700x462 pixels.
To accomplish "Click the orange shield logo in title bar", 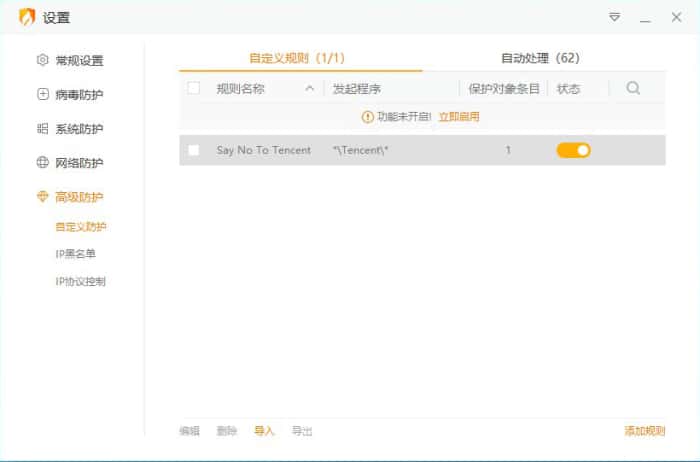I will click(x=27, y=17).
